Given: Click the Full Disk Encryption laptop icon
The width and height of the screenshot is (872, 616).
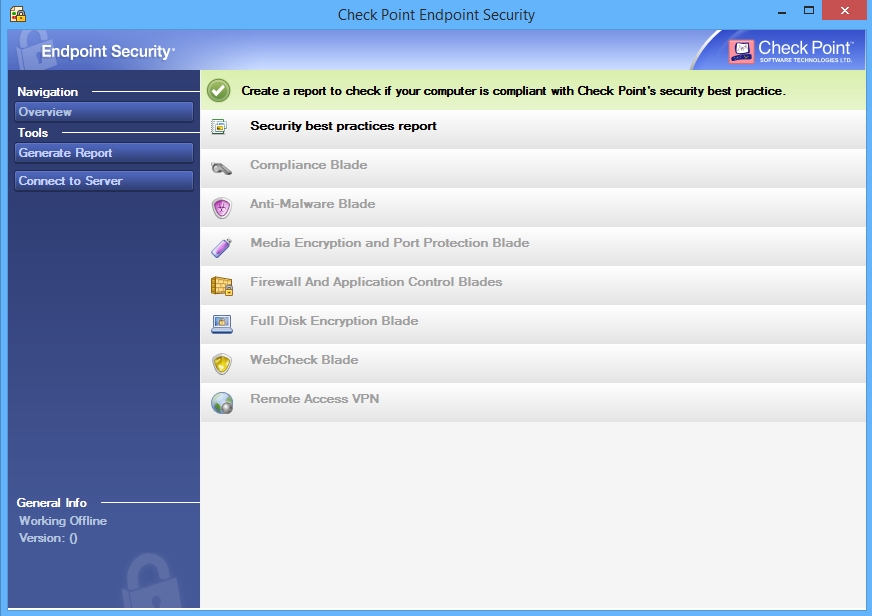Looking at the screenshot, I should click(221, 324).
